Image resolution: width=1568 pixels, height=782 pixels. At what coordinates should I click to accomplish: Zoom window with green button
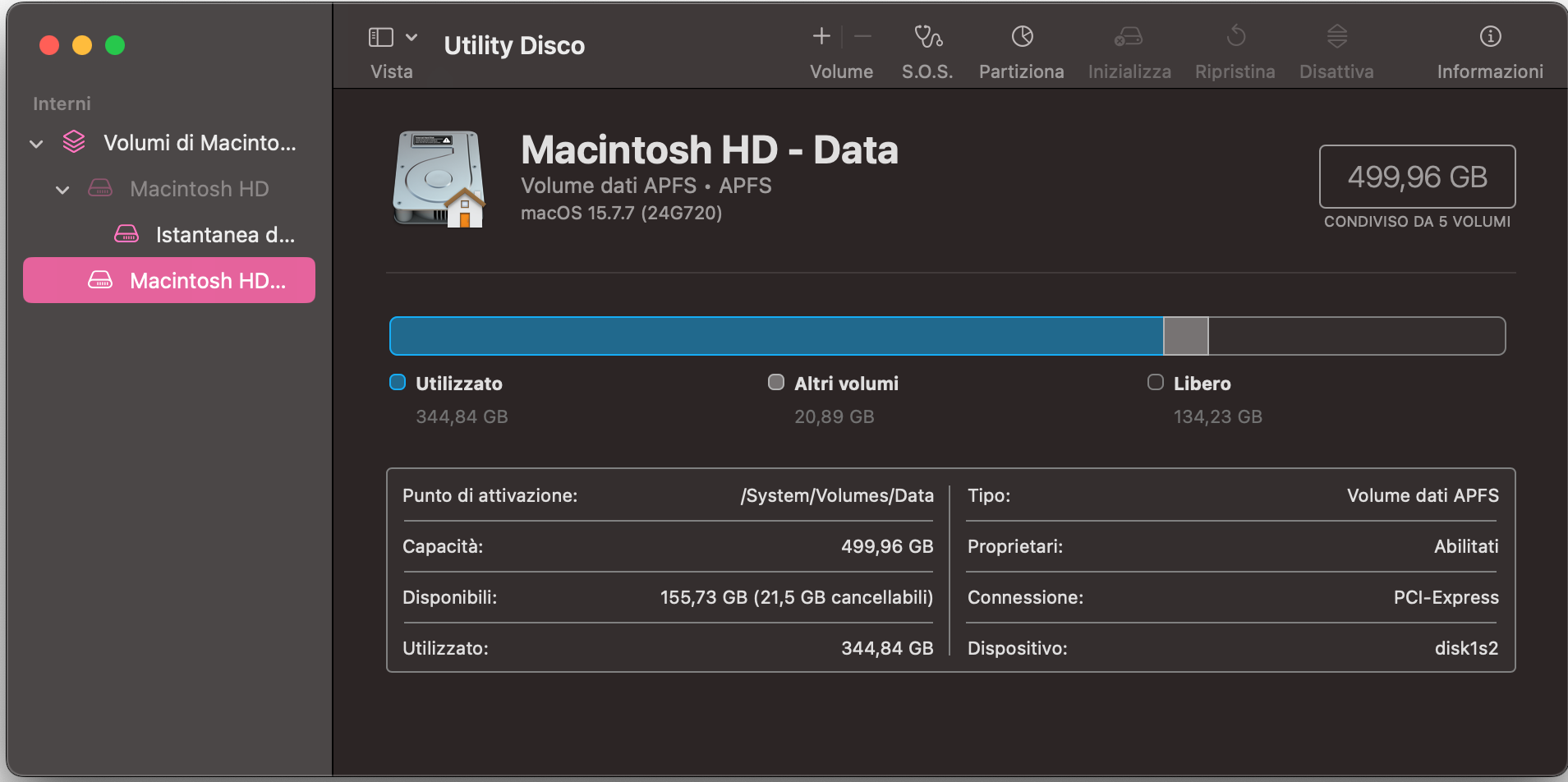click(x=115, y=45)
